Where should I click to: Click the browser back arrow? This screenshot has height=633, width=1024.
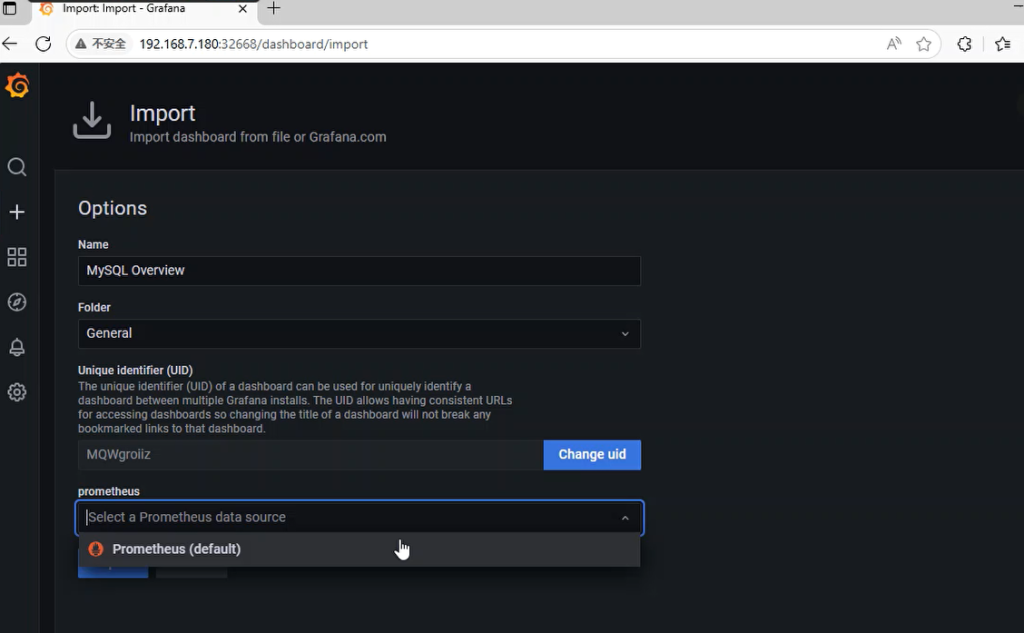(10, 44)
